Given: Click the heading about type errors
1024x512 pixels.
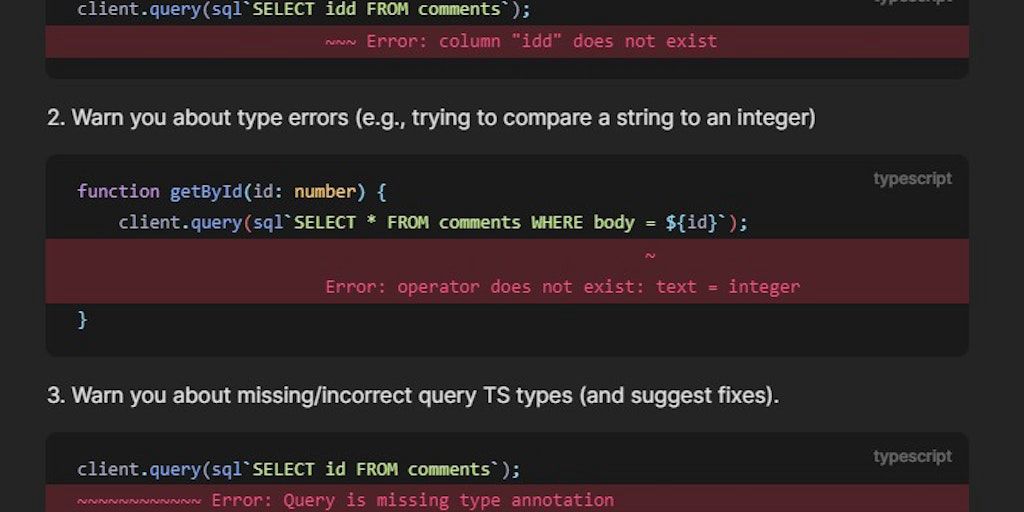Looking at the screenshot, I should click(x=431, y=118).
